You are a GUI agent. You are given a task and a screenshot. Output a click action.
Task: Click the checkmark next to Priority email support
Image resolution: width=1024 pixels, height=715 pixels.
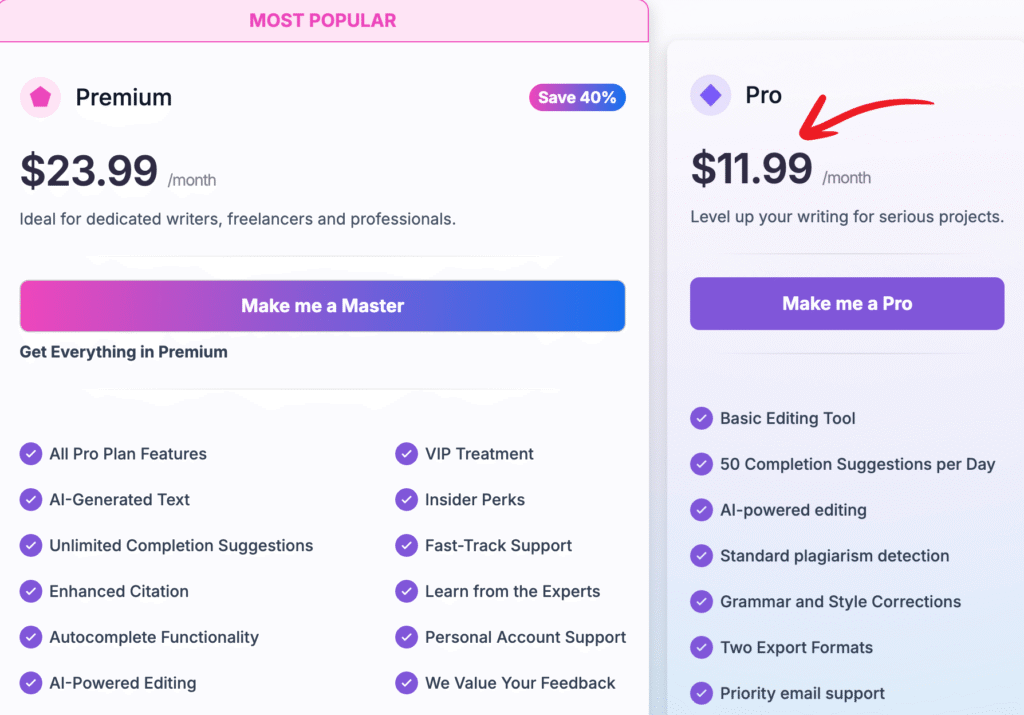701,693
